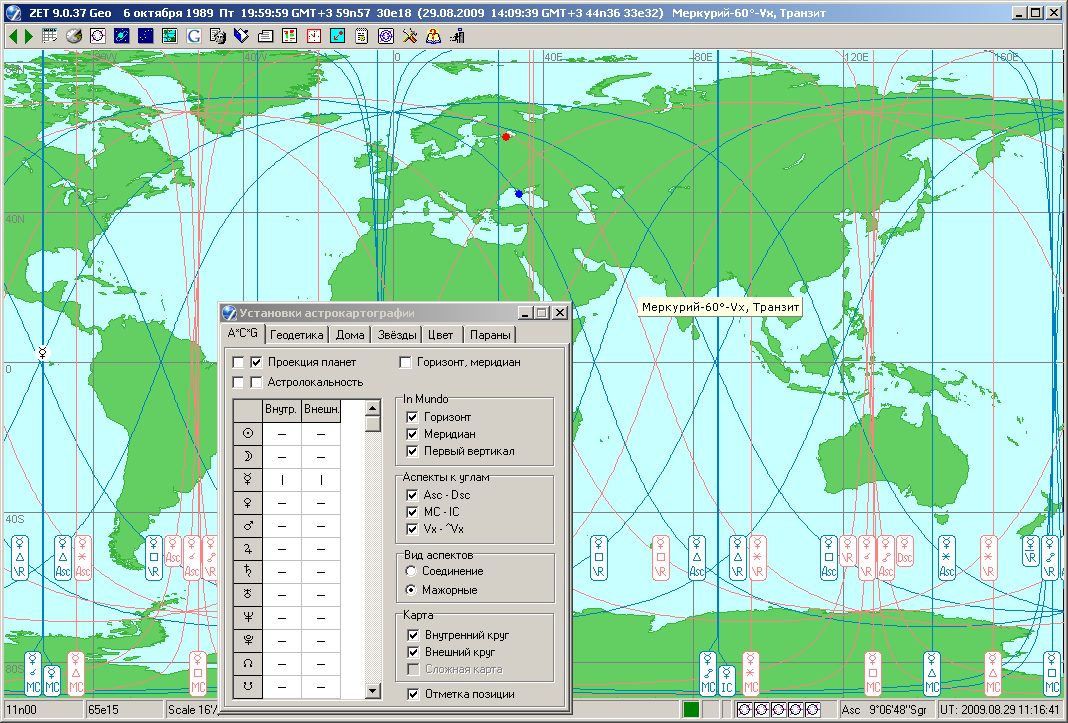This screenshot has height=723, width=1068.
Task: Click the green forward arrow in toolbar
Action: pyautogui.click(x=28, y=36)
